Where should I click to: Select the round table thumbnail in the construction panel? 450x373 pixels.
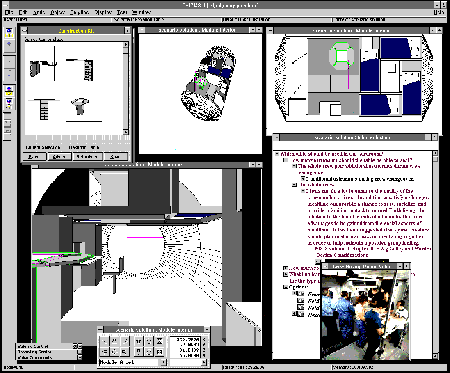(x=80, y=106)
